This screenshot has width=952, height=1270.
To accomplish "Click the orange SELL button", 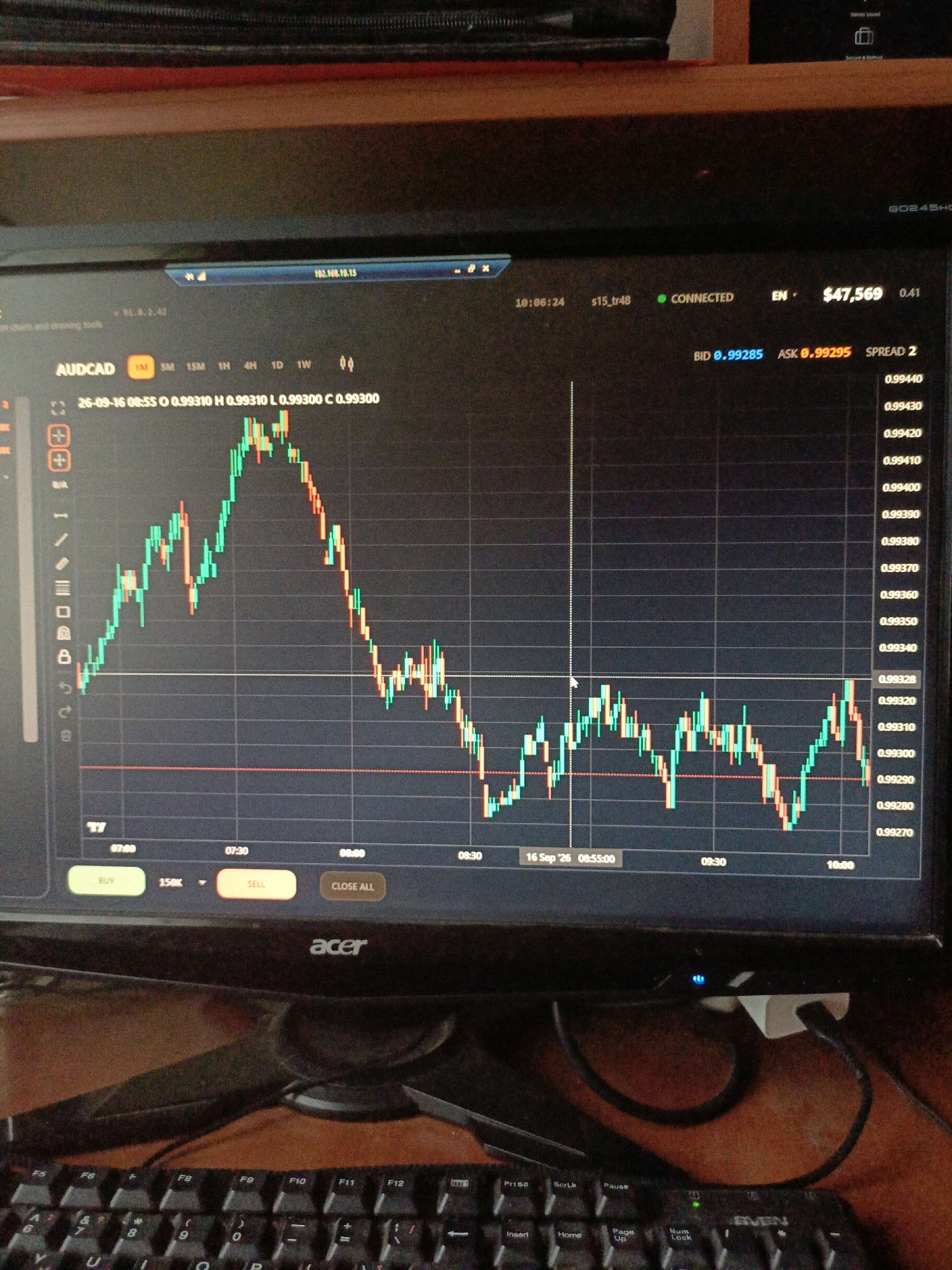I will click(x=256, y=884).
